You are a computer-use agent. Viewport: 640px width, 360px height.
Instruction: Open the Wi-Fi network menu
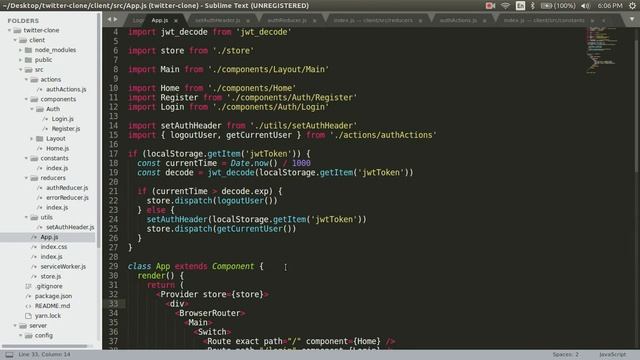505,6
